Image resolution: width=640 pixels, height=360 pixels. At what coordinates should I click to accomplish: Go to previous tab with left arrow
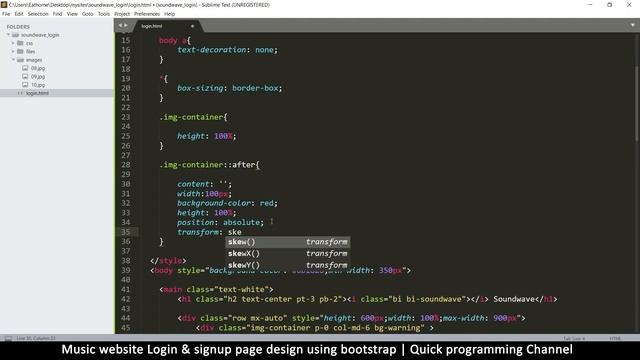[120, 25]
